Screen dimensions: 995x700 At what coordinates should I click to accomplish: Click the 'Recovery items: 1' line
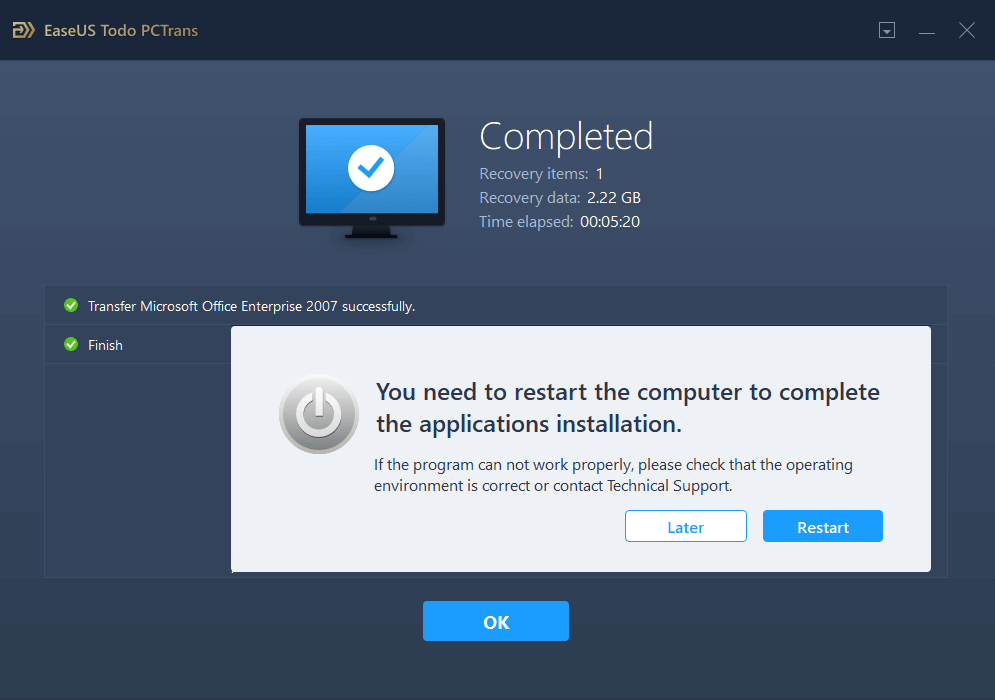pyautogui.click(x=541, y=174)
